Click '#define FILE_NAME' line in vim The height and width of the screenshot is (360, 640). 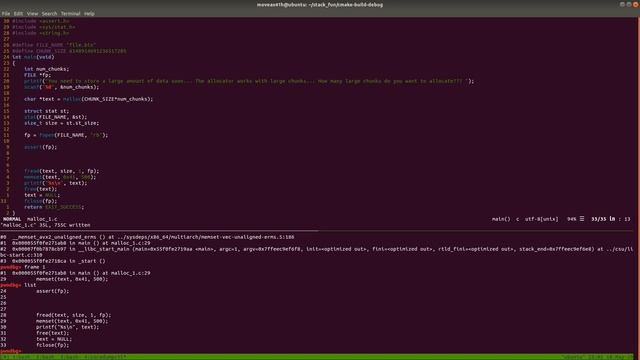click(x=54, y=45)
